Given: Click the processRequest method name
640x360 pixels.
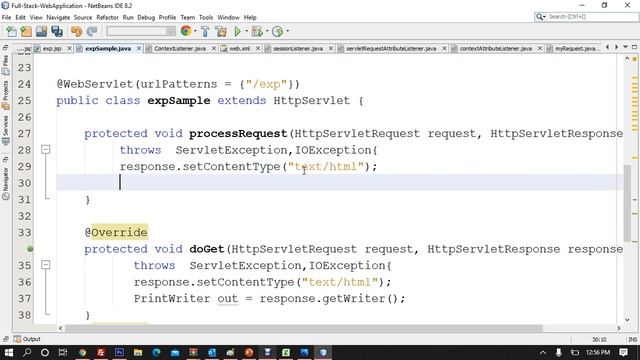Looking at the screenshot, I should click(238, 133).
